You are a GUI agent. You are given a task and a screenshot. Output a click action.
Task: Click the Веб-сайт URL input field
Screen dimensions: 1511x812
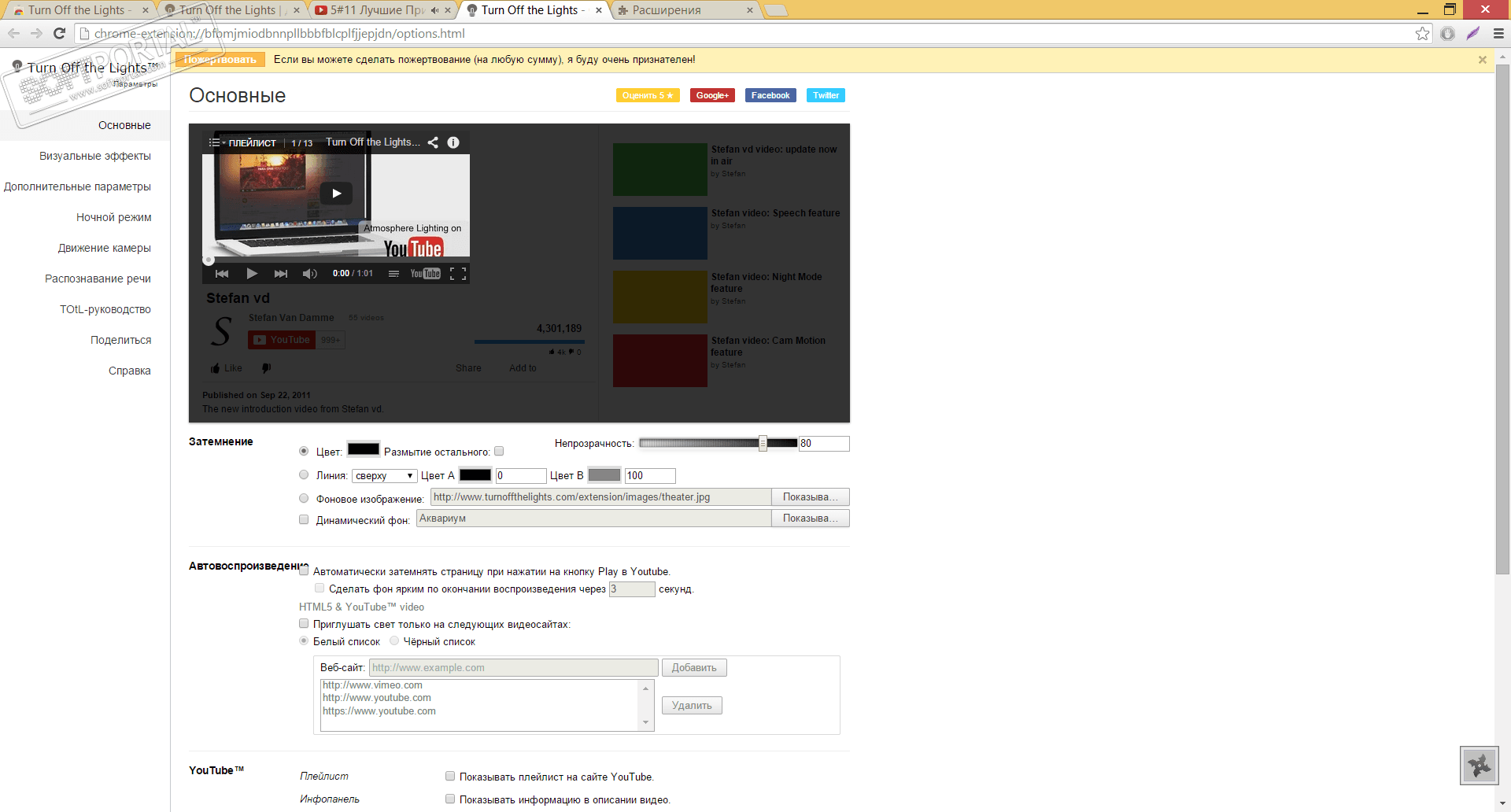pos(513,667)
